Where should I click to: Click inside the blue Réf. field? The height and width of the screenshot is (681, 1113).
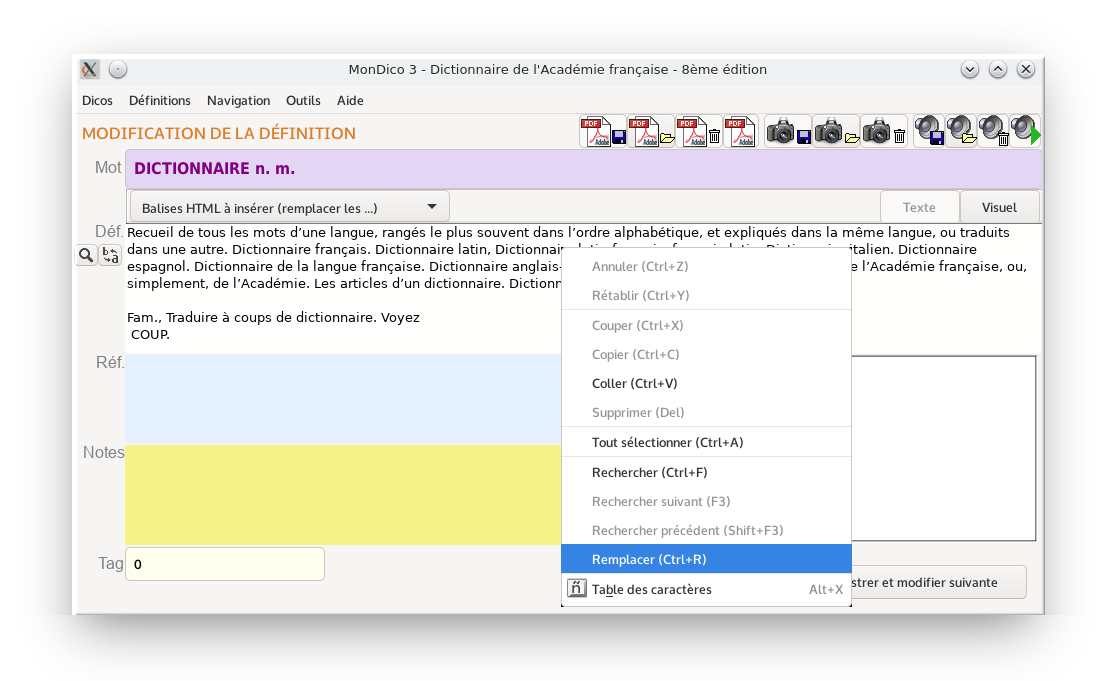(x=343, y=398)
